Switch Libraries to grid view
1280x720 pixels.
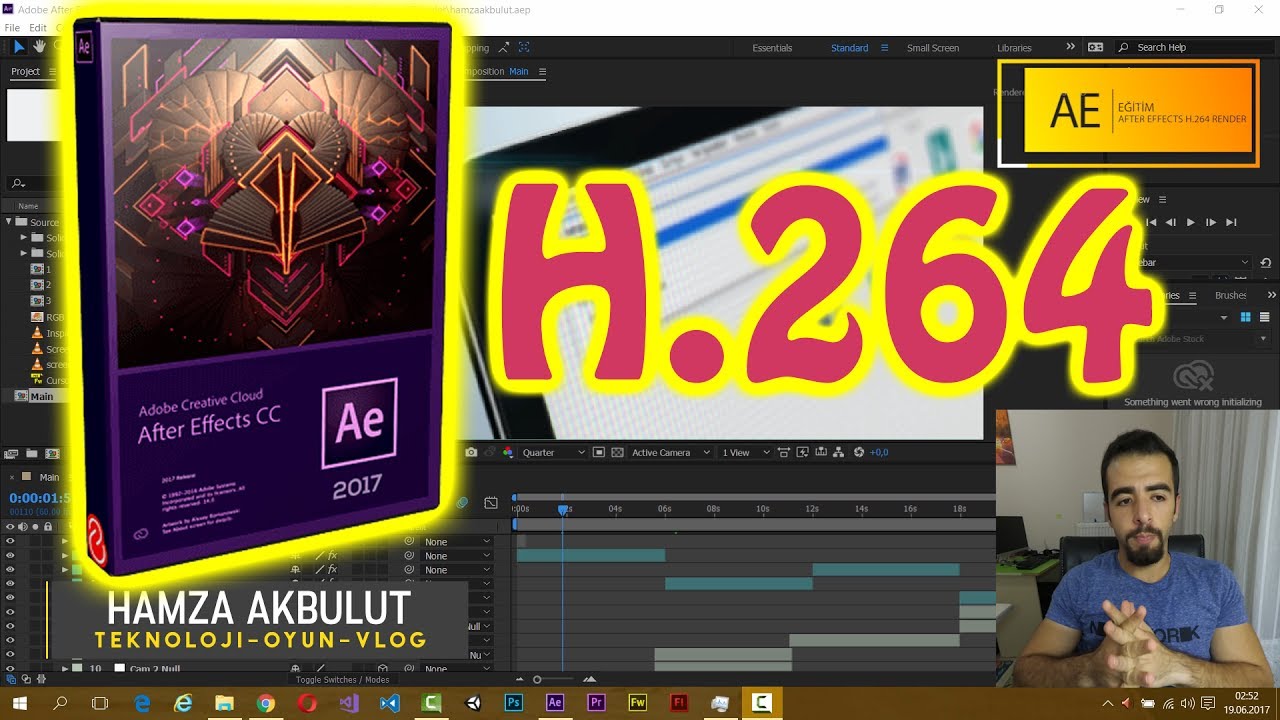pyautogui.click(x=1246, y=317)
